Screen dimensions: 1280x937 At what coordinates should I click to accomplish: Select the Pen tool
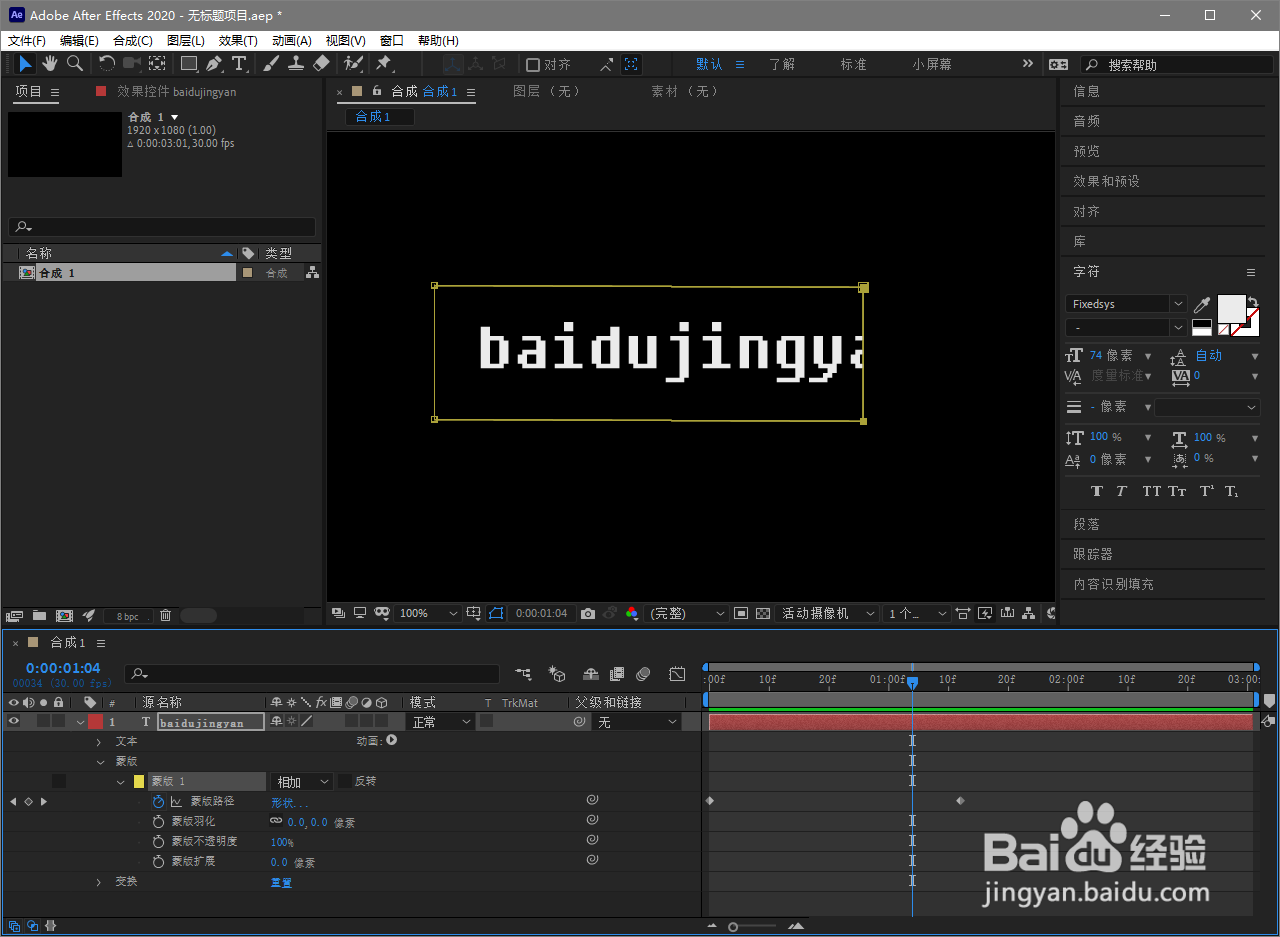pos(214,64)
